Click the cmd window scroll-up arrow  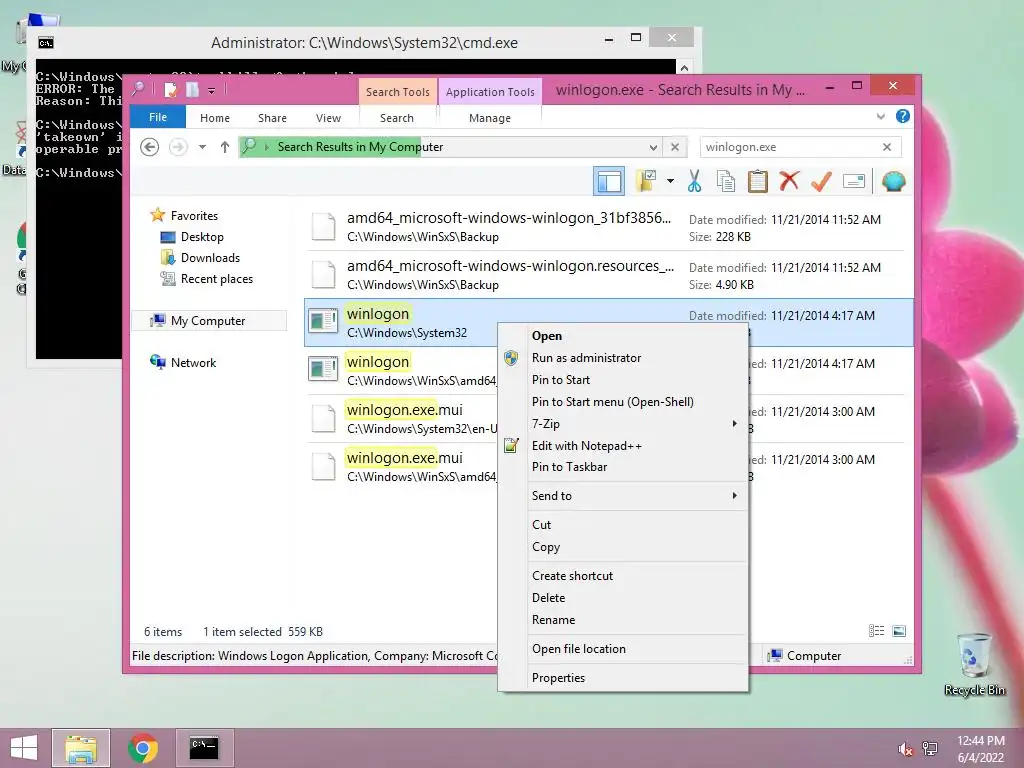(x=684, y=68)
